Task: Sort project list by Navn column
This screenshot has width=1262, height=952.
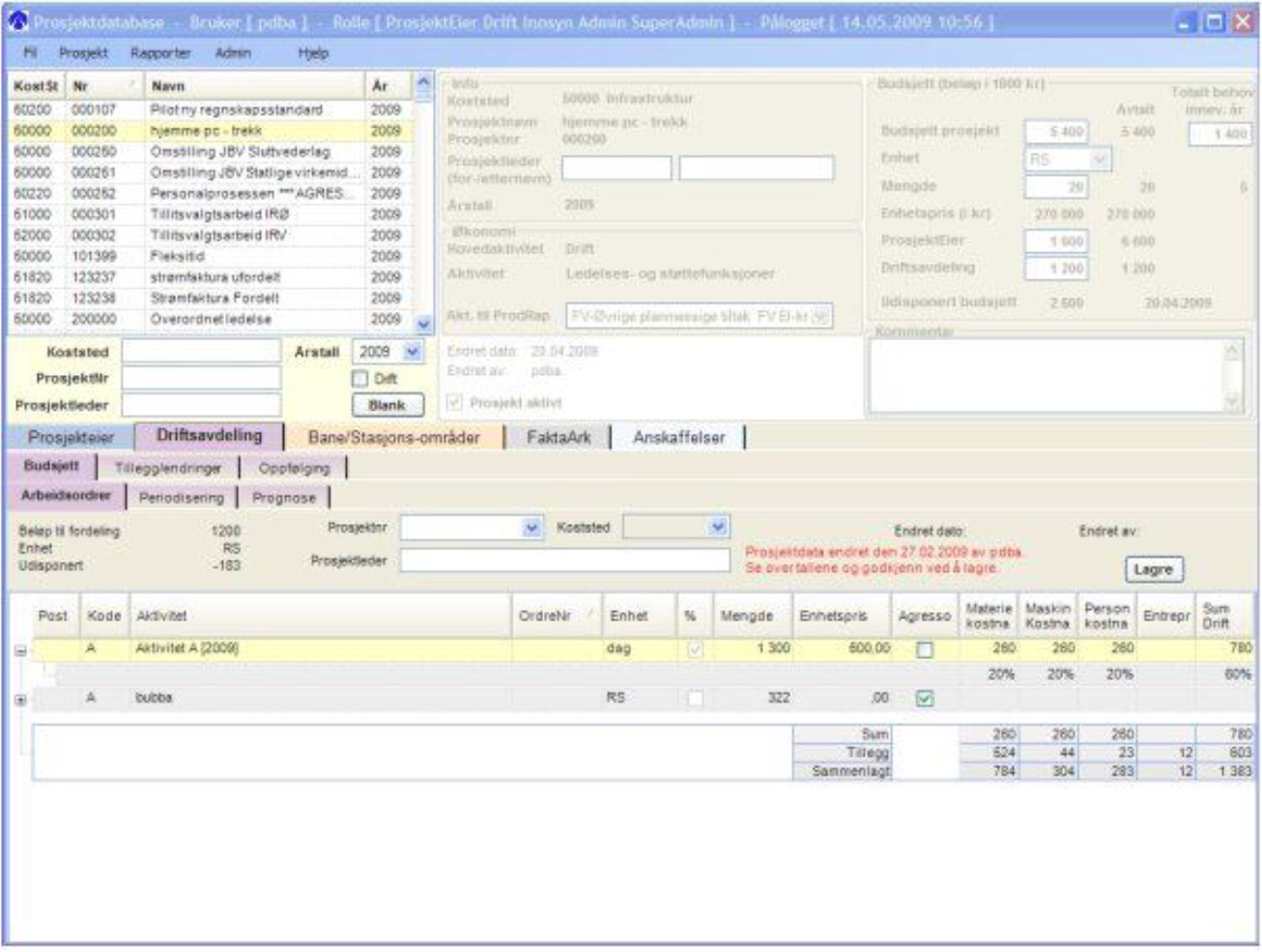Action: tap(255, 86)
